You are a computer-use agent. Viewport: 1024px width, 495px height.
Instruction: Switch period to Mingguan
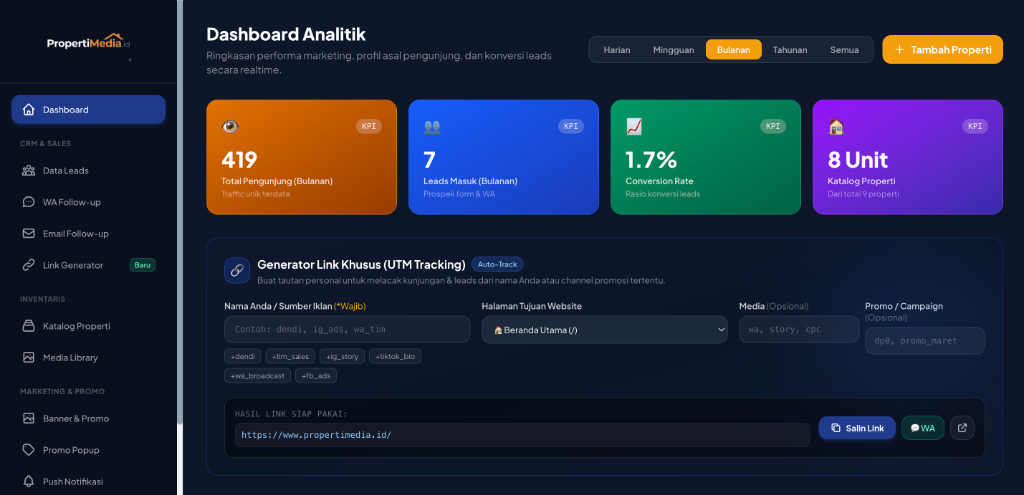673,50
